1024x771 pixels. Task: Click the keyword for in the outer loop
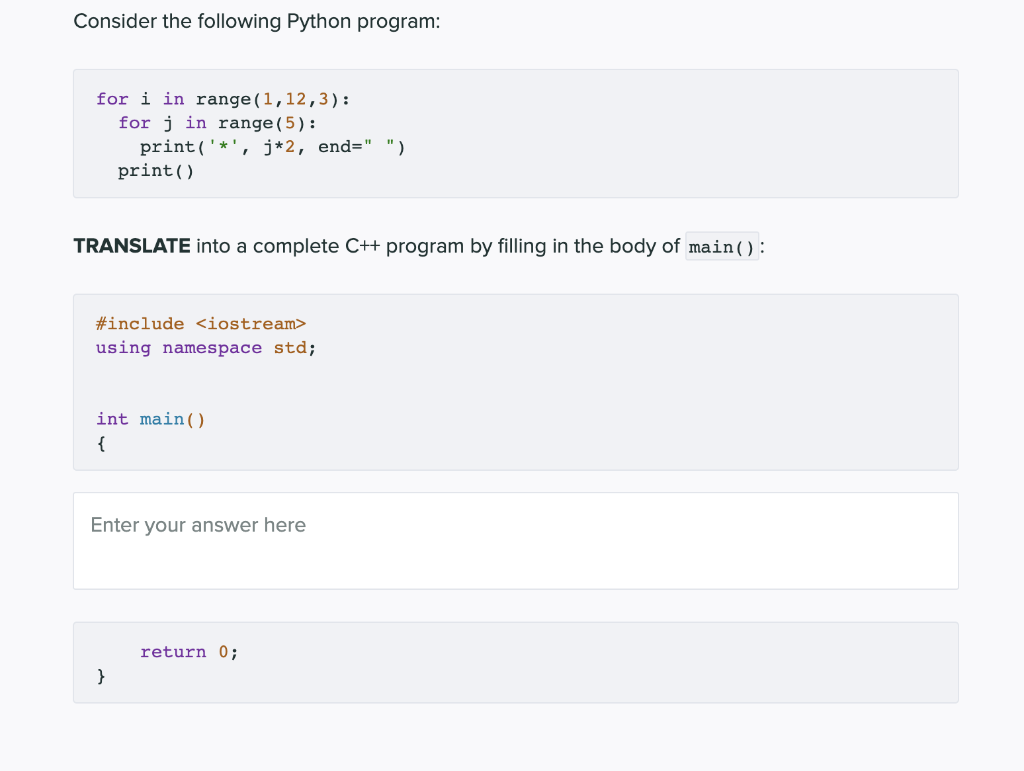coord(112,99)
